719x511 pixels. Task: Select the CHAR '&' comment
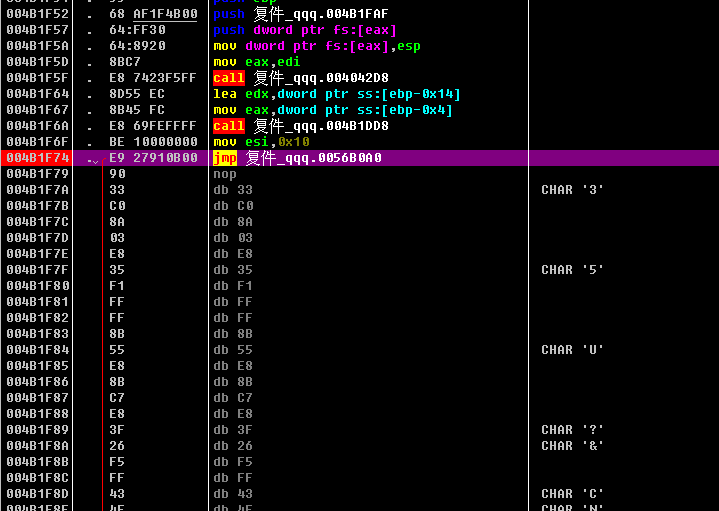(x=572, y=446)
